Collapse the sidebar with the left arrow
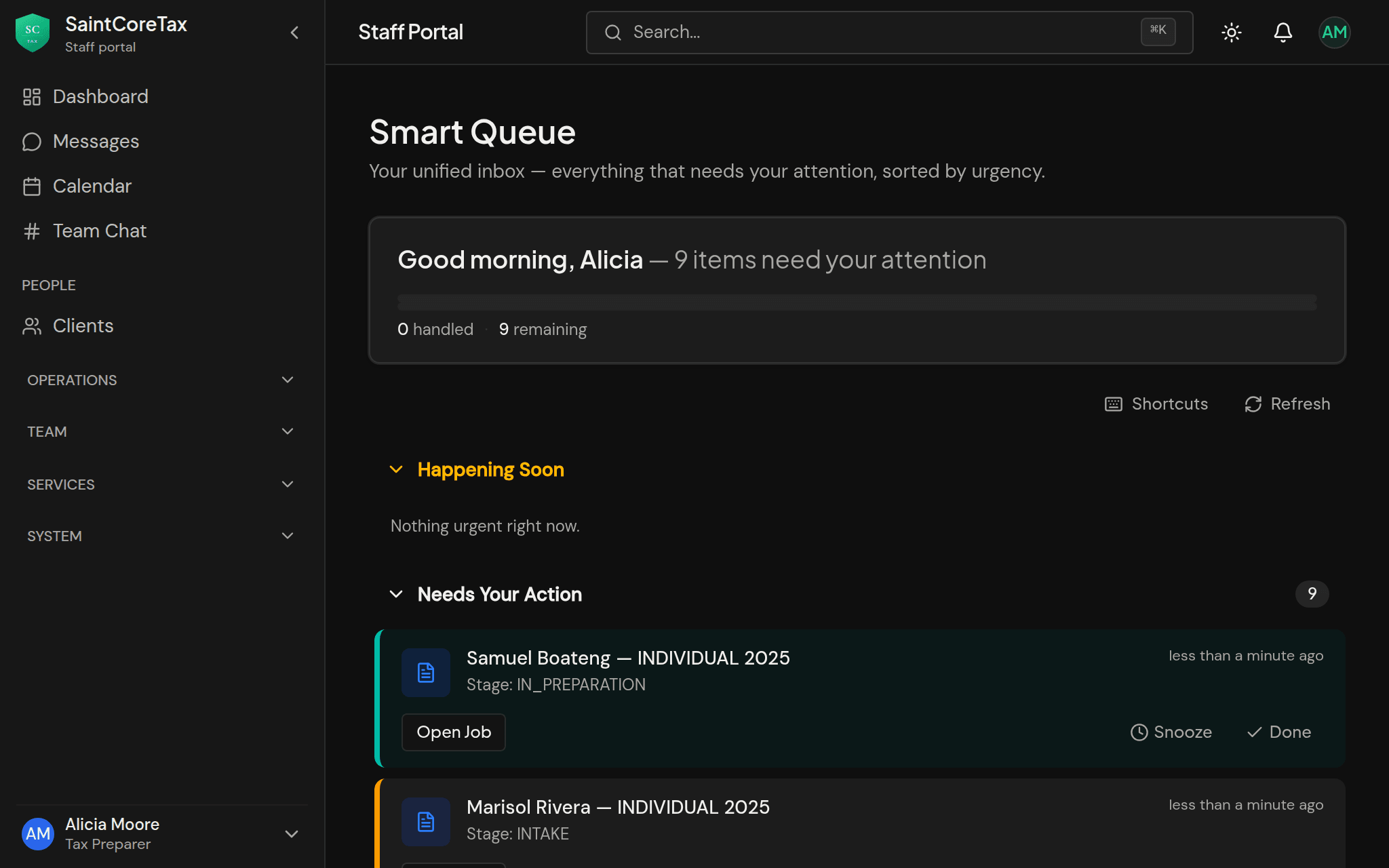The height and width of the screenshot is (868, 1389). point(294,33)
